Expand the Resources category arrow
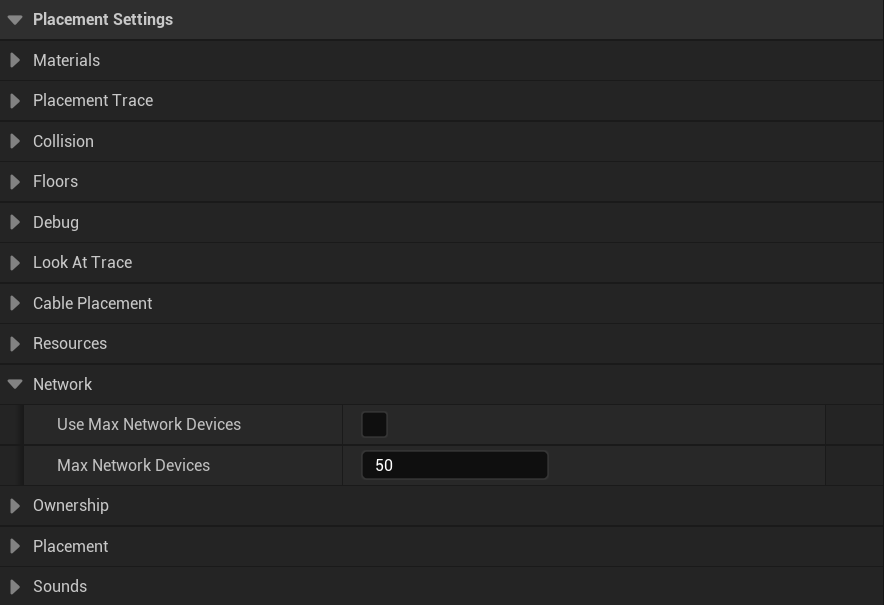Image resolution: width=884 pixels, height=605 pixels. click(15, 344)
